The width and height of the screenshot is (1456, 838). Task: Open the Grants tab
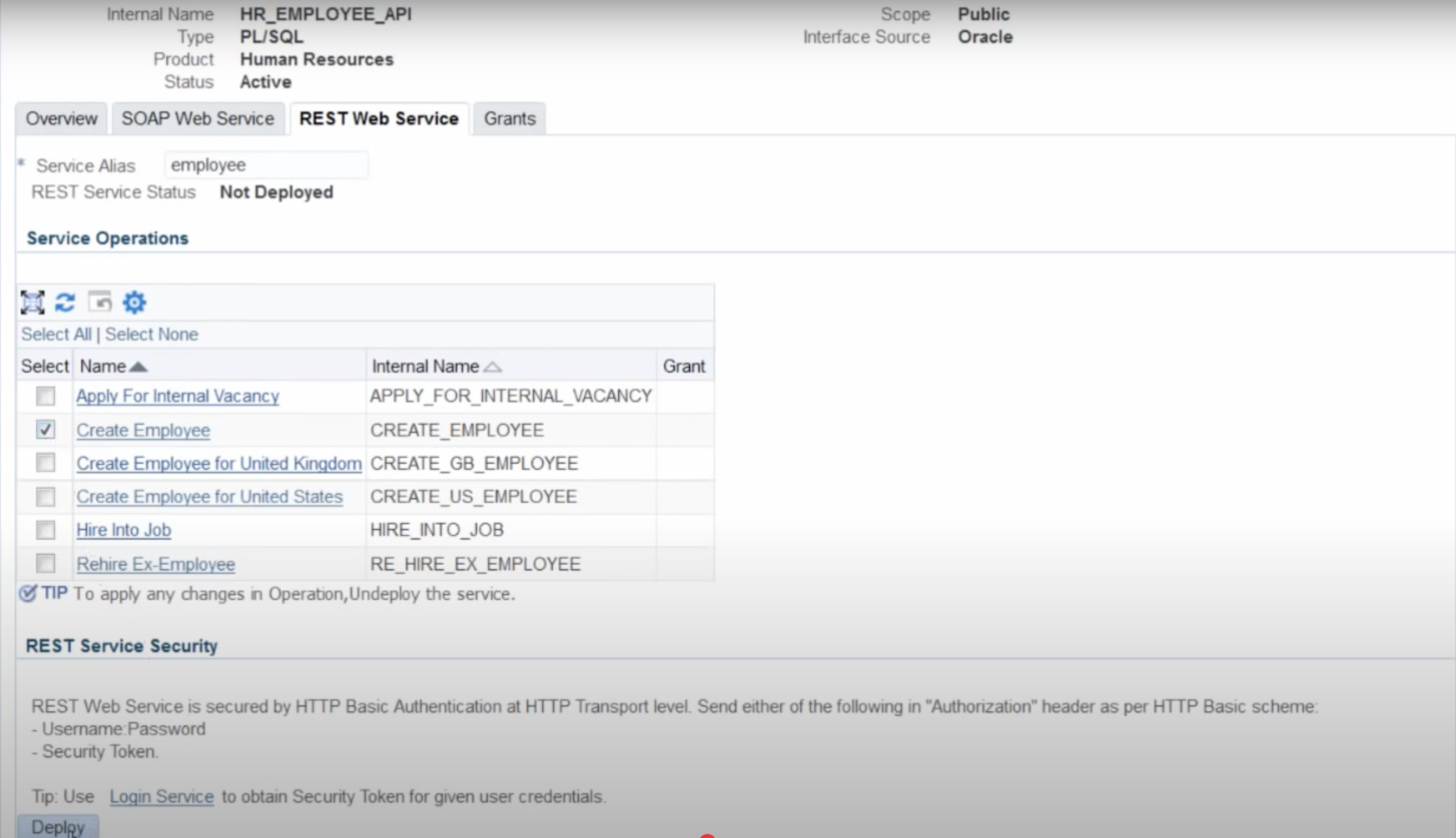pyautogui.click(x=509, y=118)
